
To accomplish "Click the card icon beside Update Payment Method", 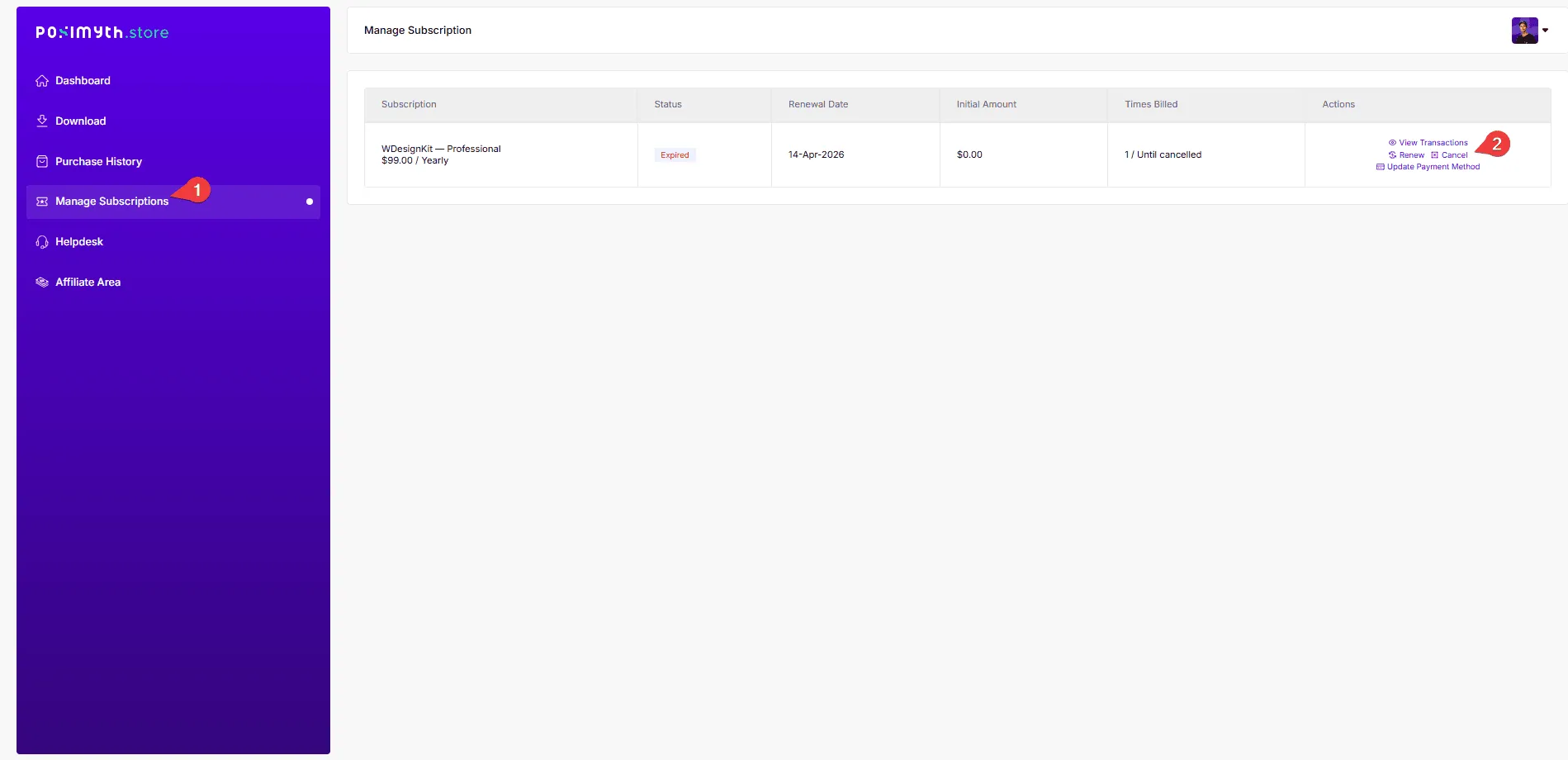I will click(x=1380, y=167).
